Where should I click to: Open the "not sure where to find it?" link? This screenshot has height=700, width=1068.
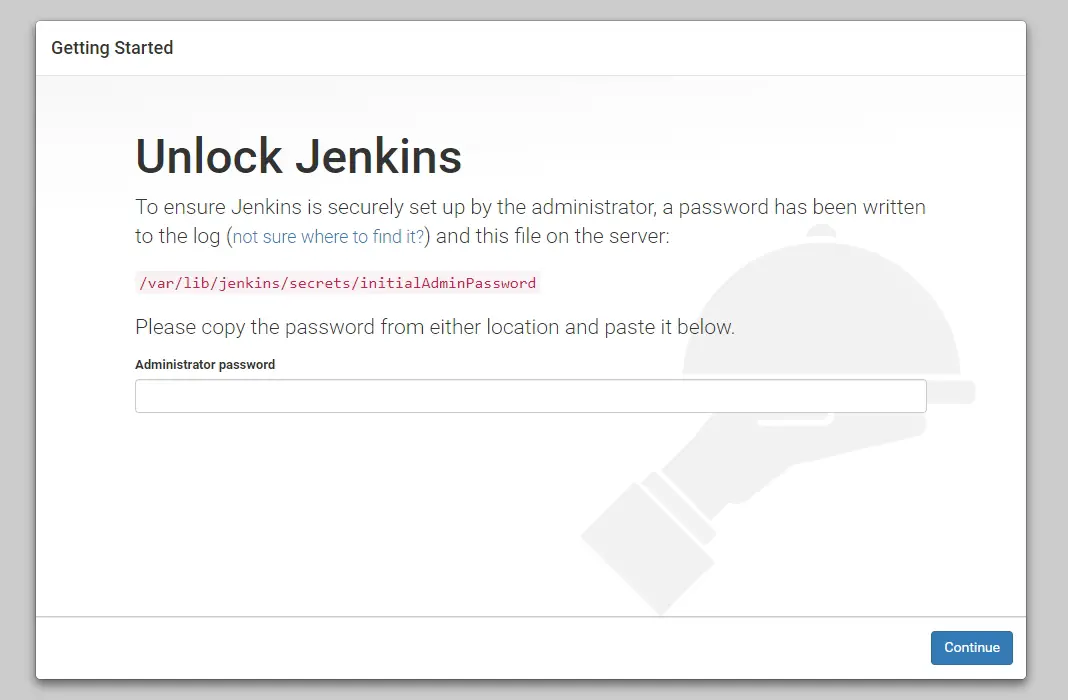point(329,238)
